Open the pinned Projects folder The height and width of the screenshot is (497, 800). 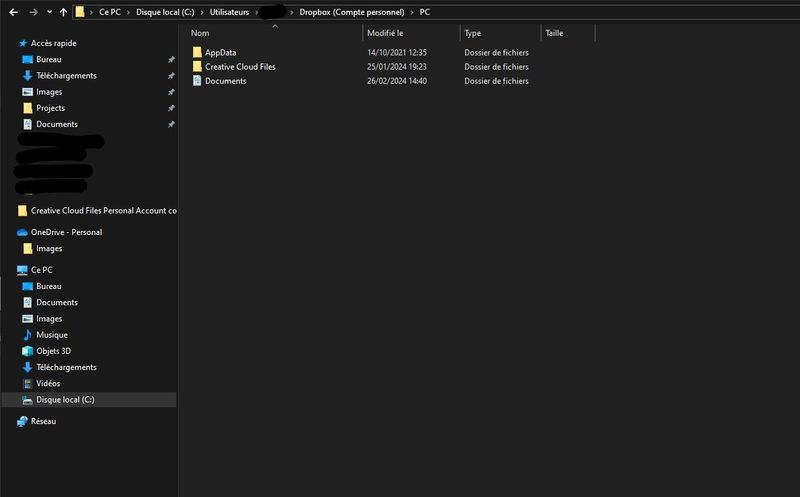(50, 108)
